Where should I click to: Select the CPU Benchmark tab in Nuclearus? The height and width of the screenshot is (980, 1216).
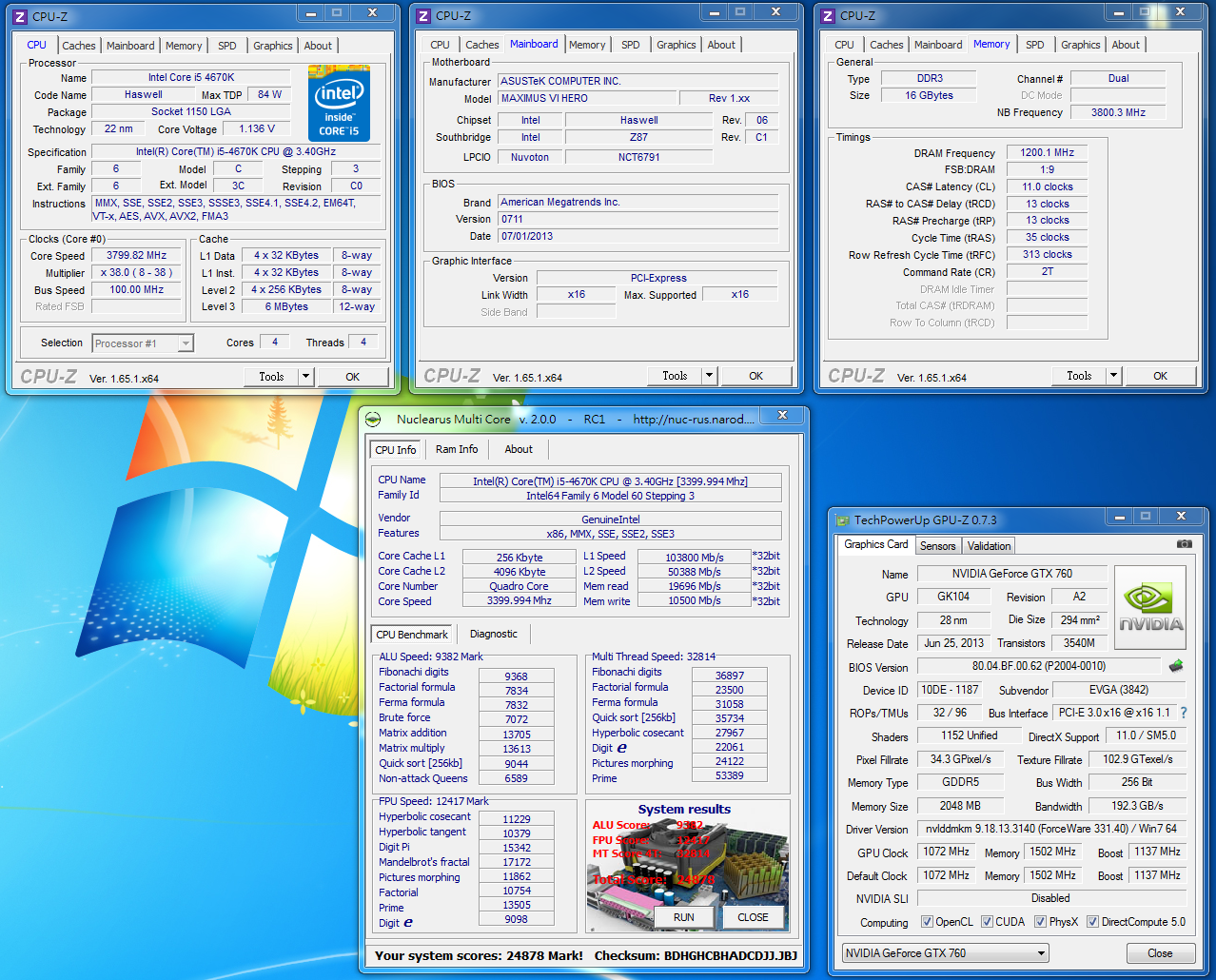pyautogui.click(x=412, y=635)
